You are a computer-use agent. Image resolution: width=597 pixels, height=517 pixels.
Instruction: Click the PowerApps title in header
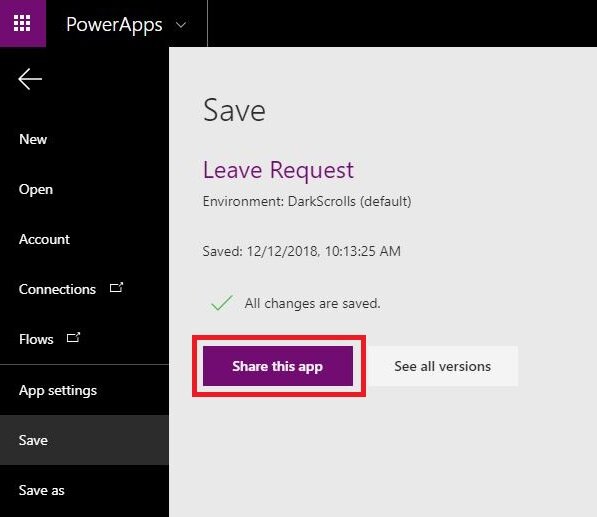tap(114, 25)
